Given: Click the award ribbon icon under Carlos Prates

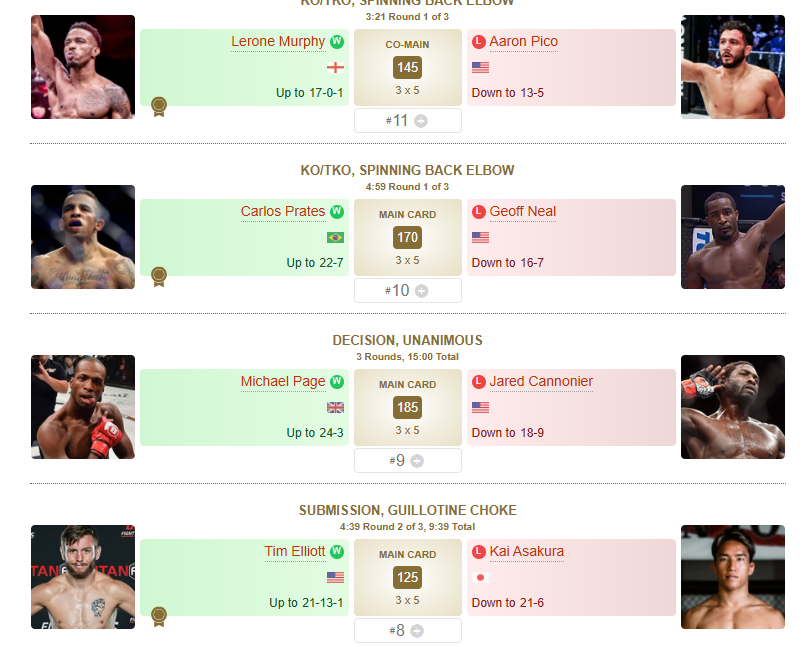Looking at the screenshot, I should [159, 277].
